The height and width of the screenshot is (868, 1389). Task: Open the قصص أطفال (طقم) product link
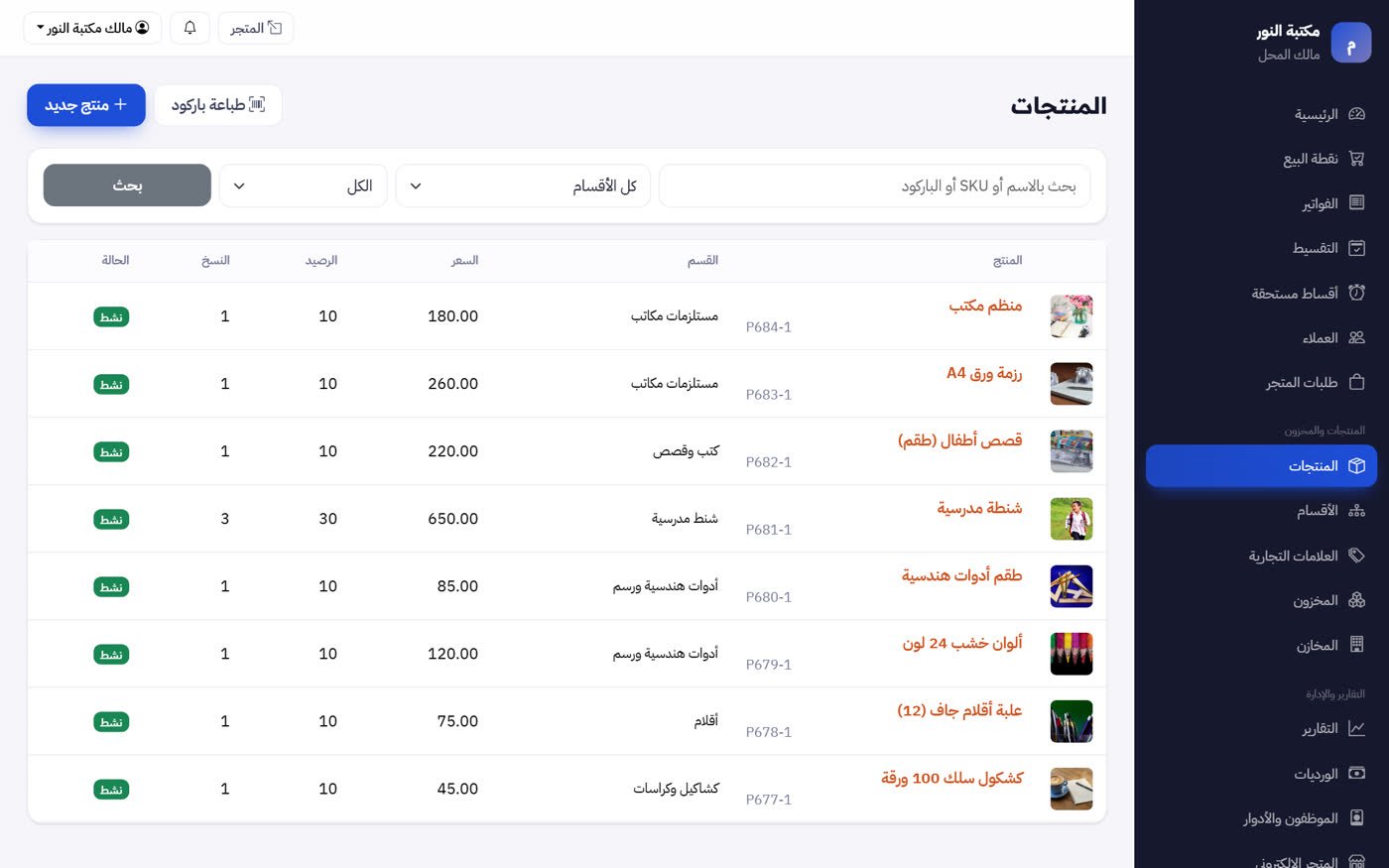959,440
